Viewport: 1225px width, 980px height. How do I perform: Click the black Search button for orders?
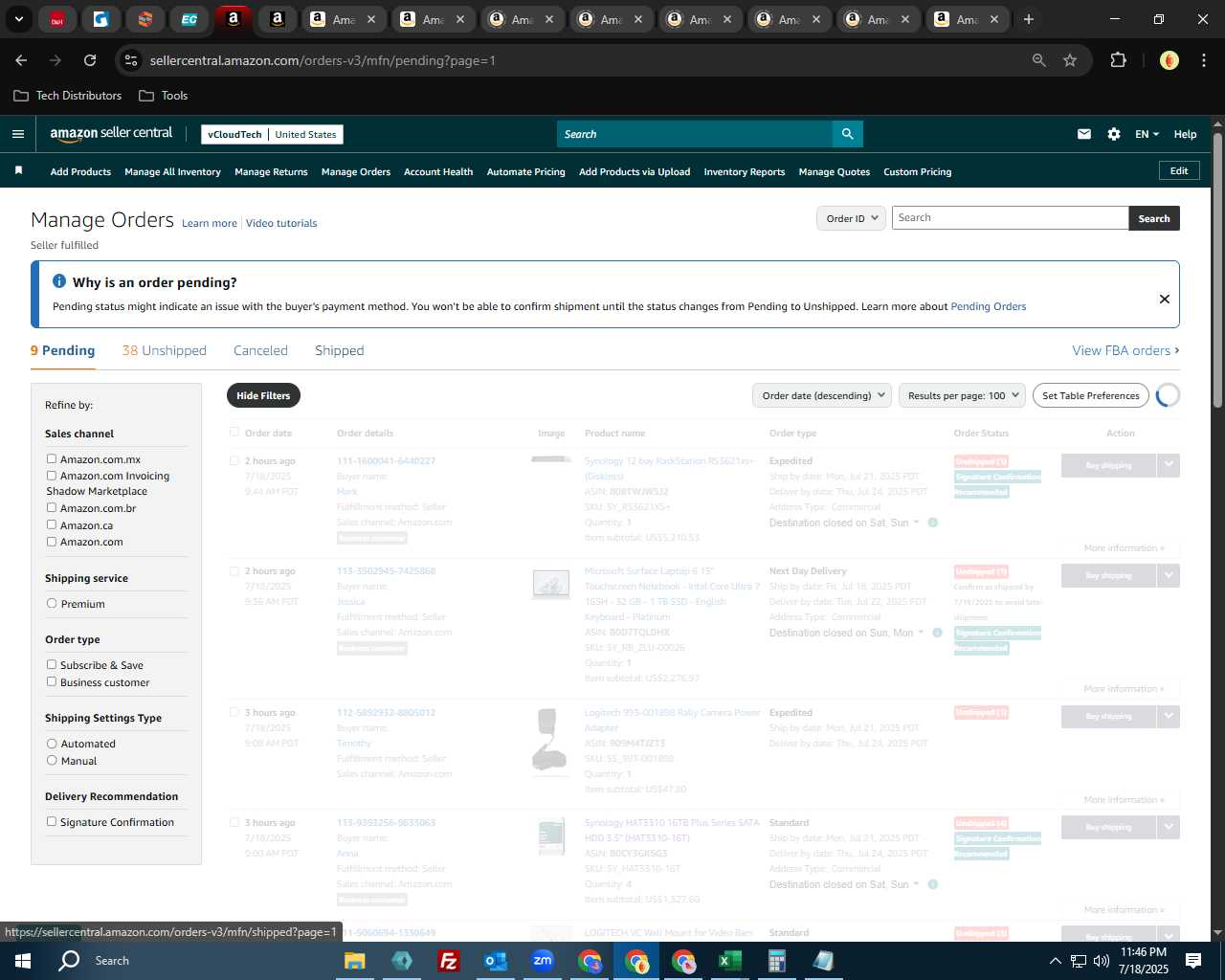[x=1154, y=218]
